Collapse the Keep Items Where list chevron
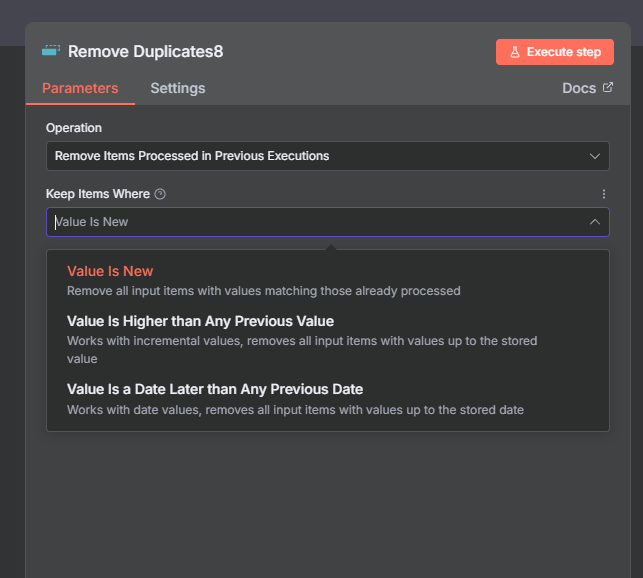This screenshot has height=578, width=643. click(x=595, y=222)
